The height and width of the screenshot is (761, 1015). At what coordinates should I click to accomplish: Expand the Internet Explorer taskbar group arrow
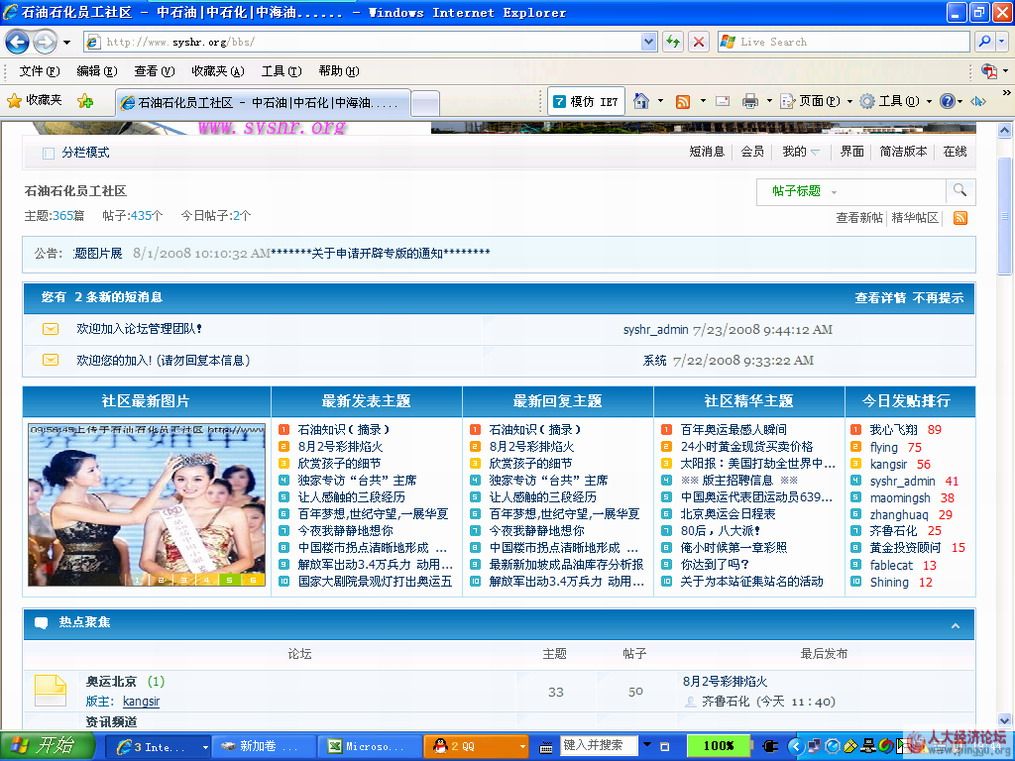(x=205, y=747)
